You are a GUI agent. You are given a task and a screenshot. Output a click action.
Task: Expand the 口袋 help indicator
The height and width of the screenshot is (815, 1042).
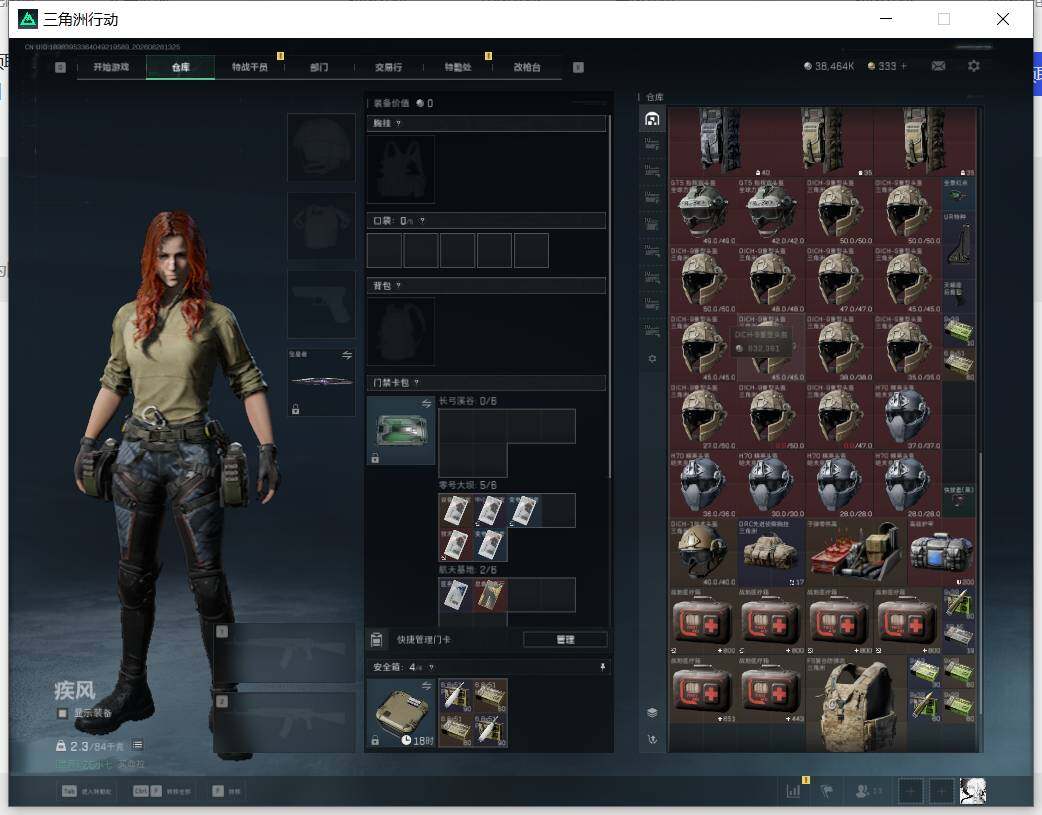click(422, 221)
